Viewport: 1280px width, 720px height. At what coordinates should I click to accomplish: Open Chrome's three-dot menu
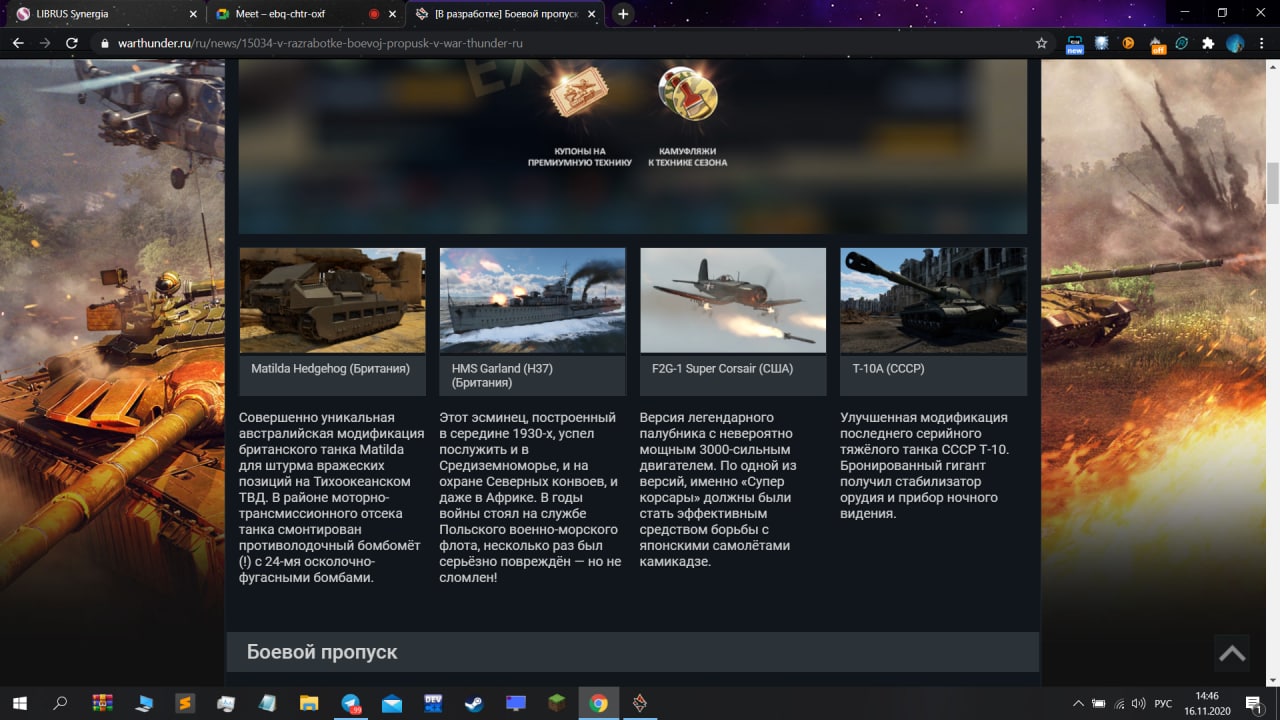pos(1262,43)
